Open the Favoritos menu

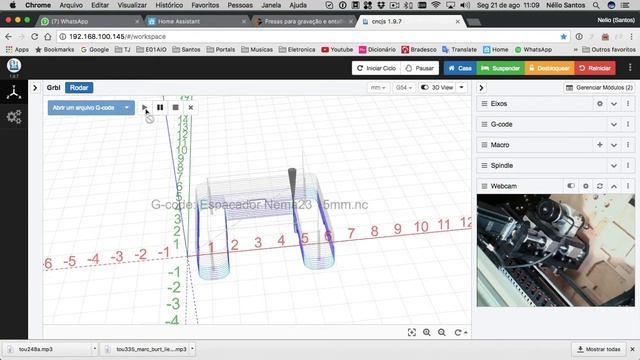pyautogui.click(x=205, y=5)
